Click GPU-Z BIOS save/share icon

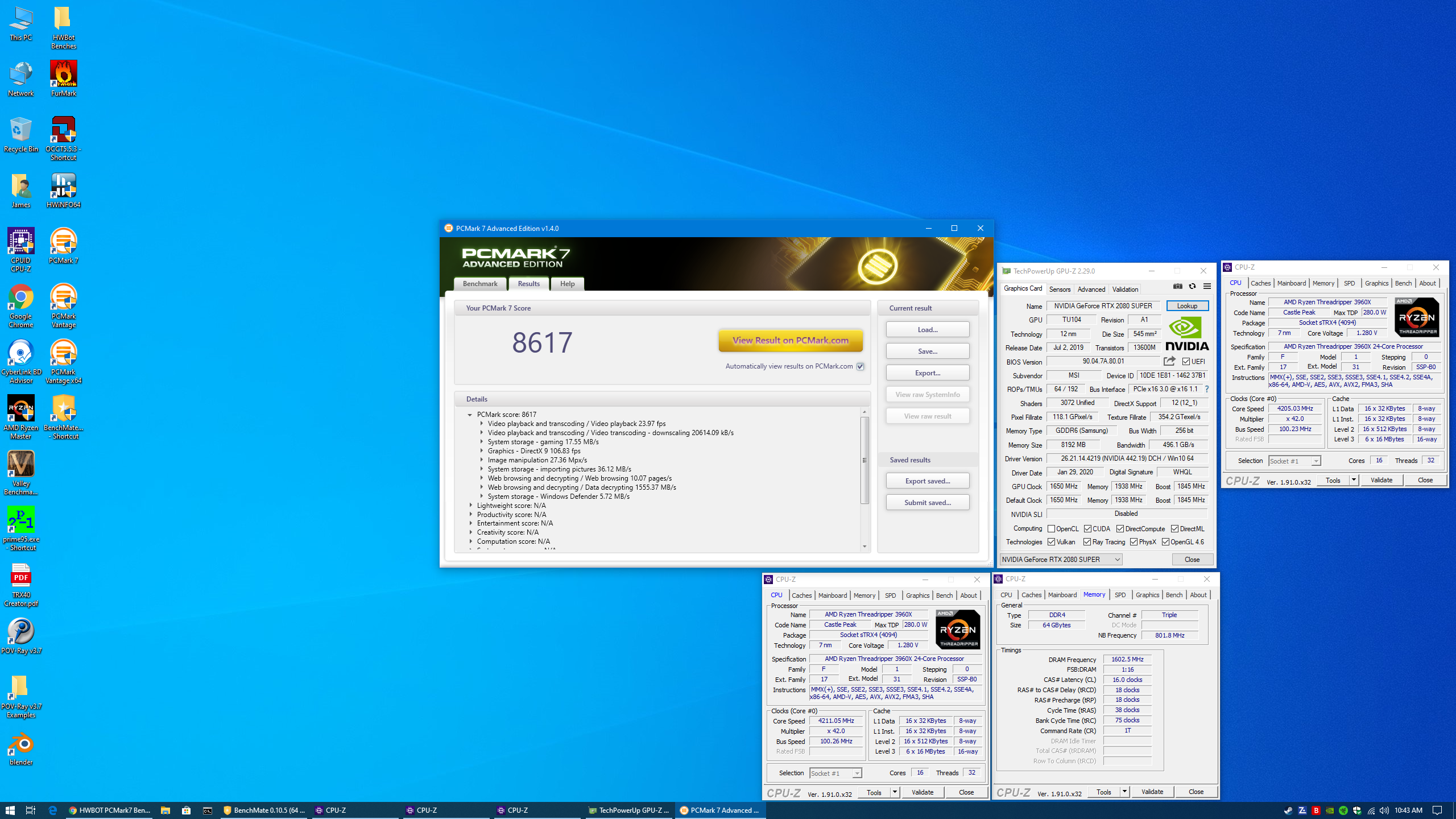point(1169,361)
